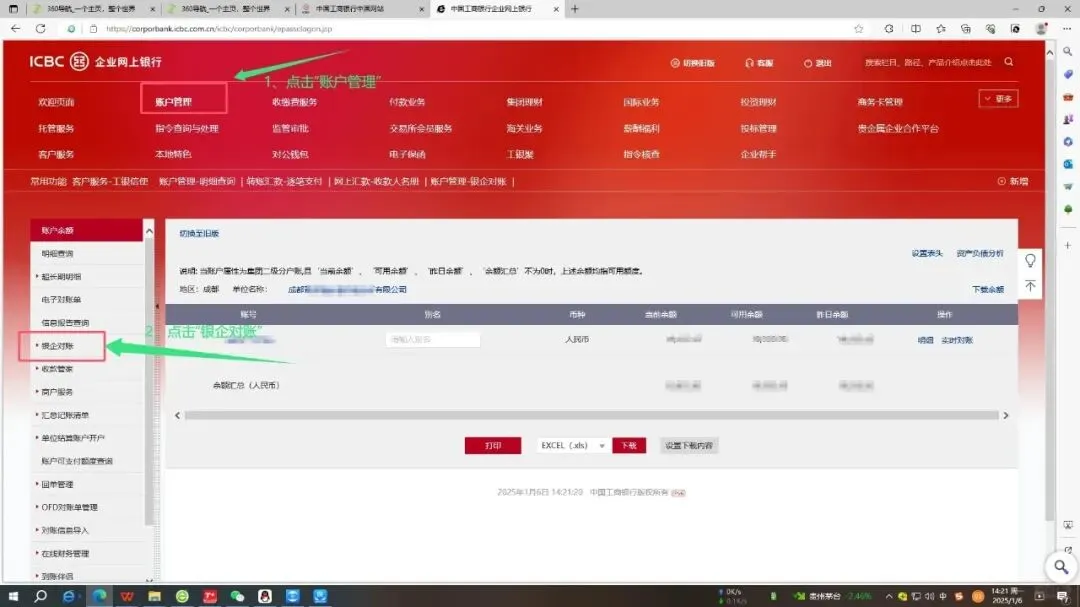1080x607 pixels.
Task: Click the red 打印 print button
Action: coord(492,446)
